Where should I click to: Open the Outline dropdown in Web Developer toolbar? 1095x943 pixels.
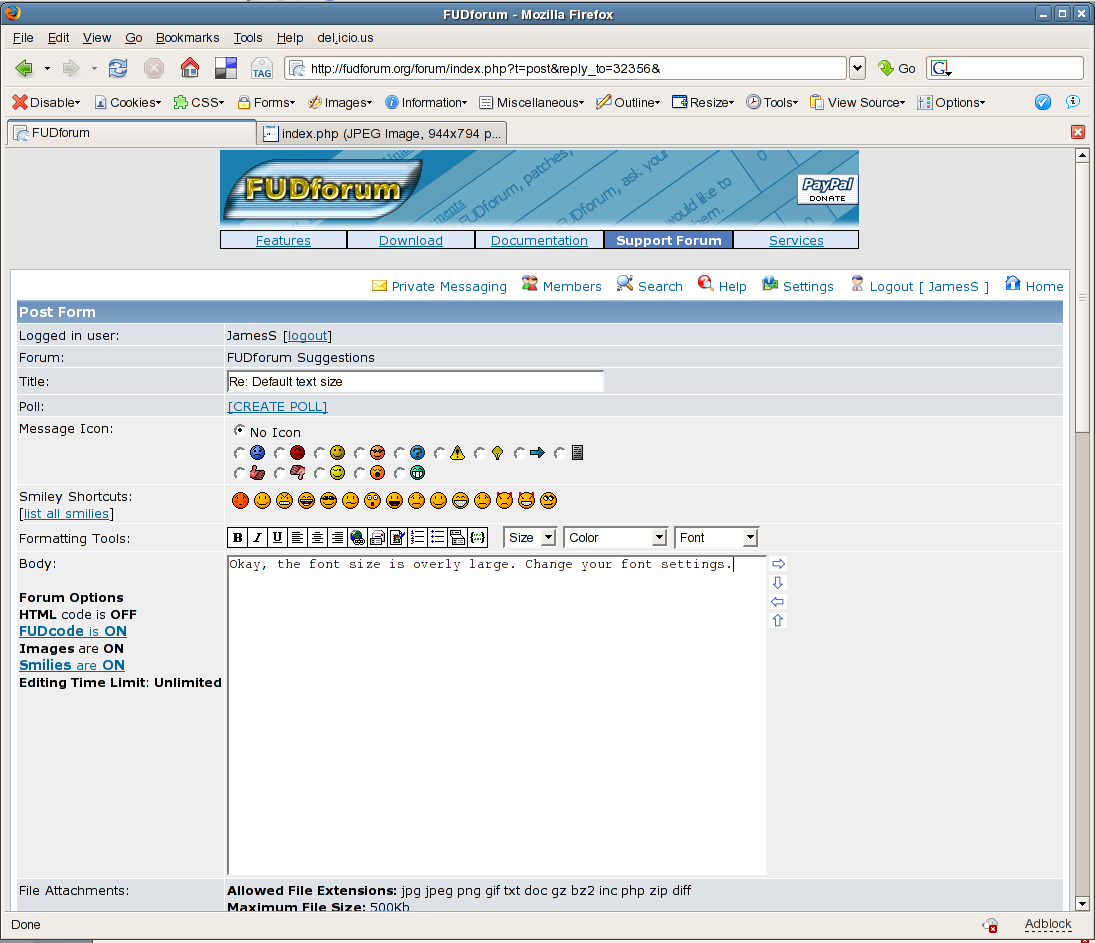point(628,103)
